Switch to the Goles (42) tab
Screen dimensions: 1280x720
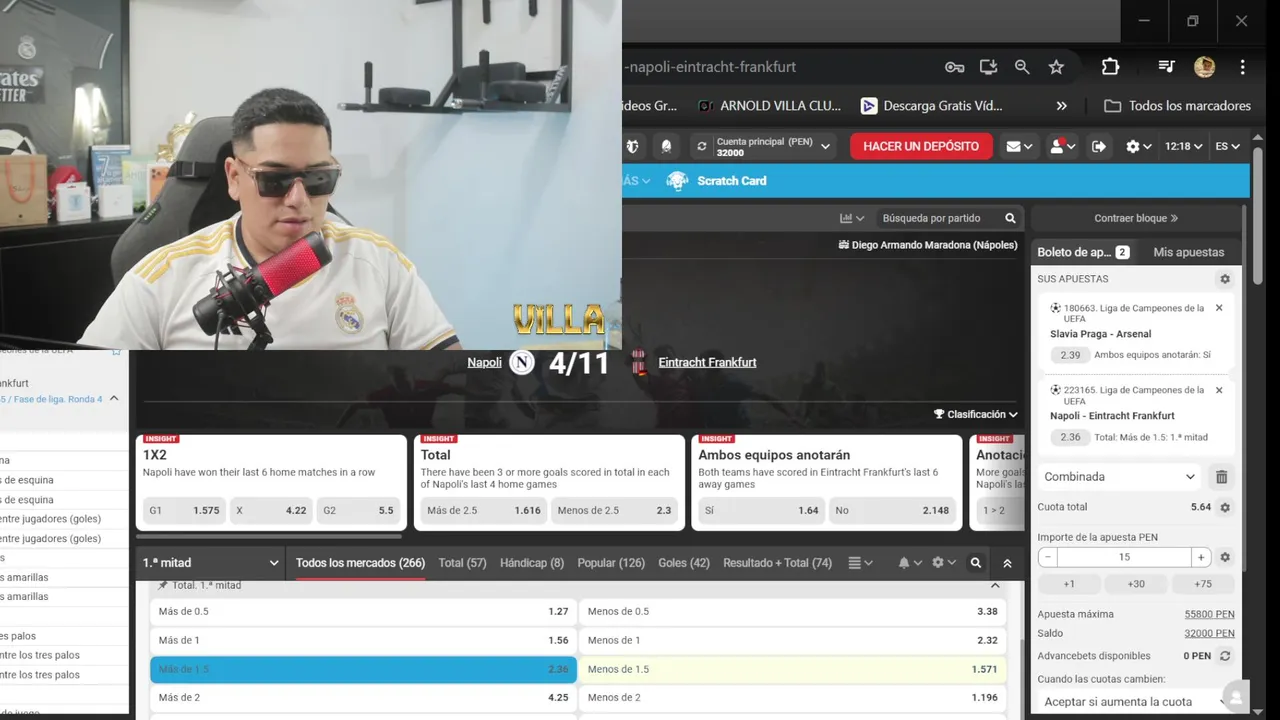pyautogui.click(x=684, y=563)
